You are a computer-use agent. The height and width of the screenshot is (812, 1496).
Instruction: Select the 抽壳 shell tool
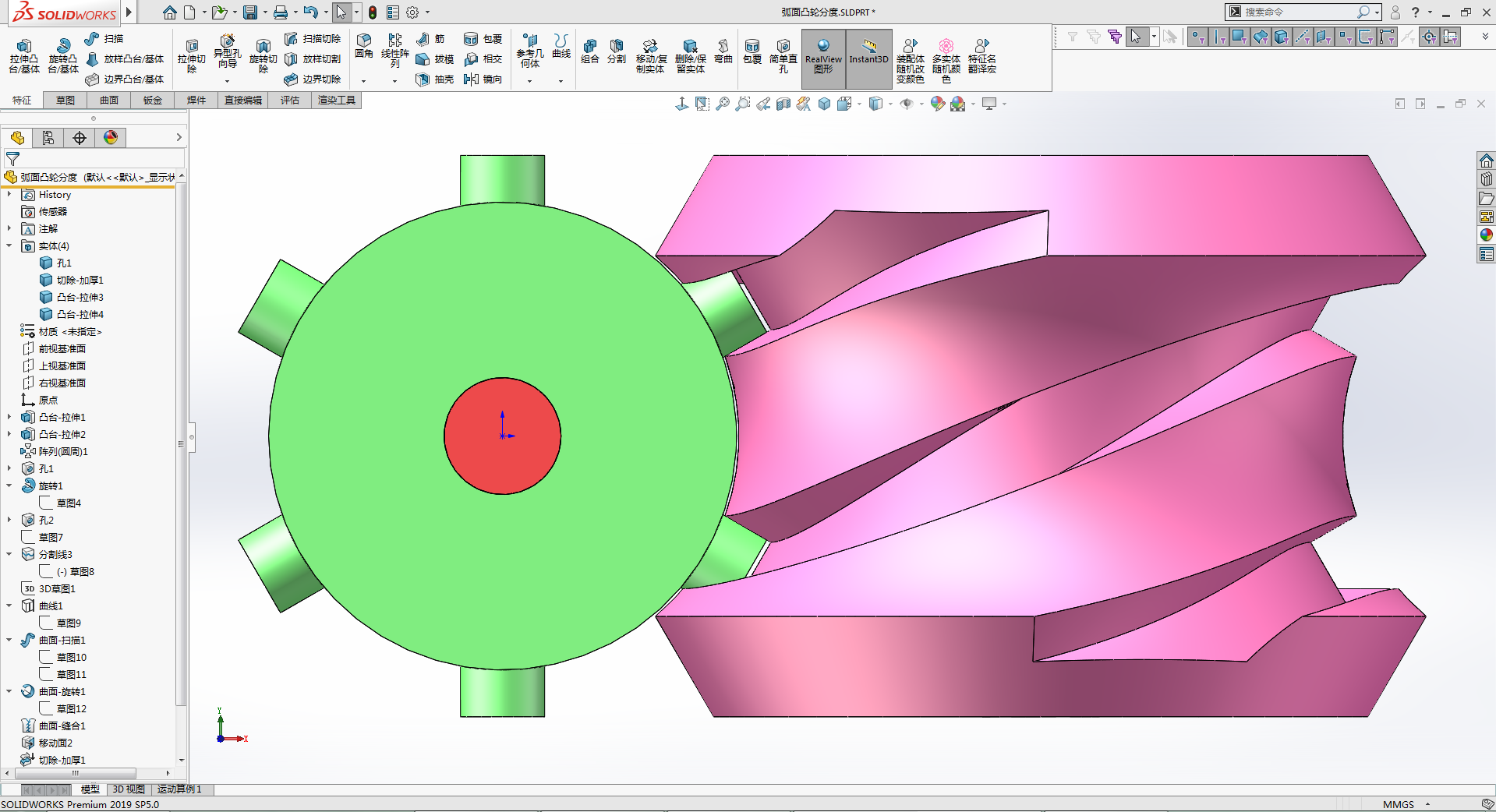pyautogui.click(x=434, y=79)
